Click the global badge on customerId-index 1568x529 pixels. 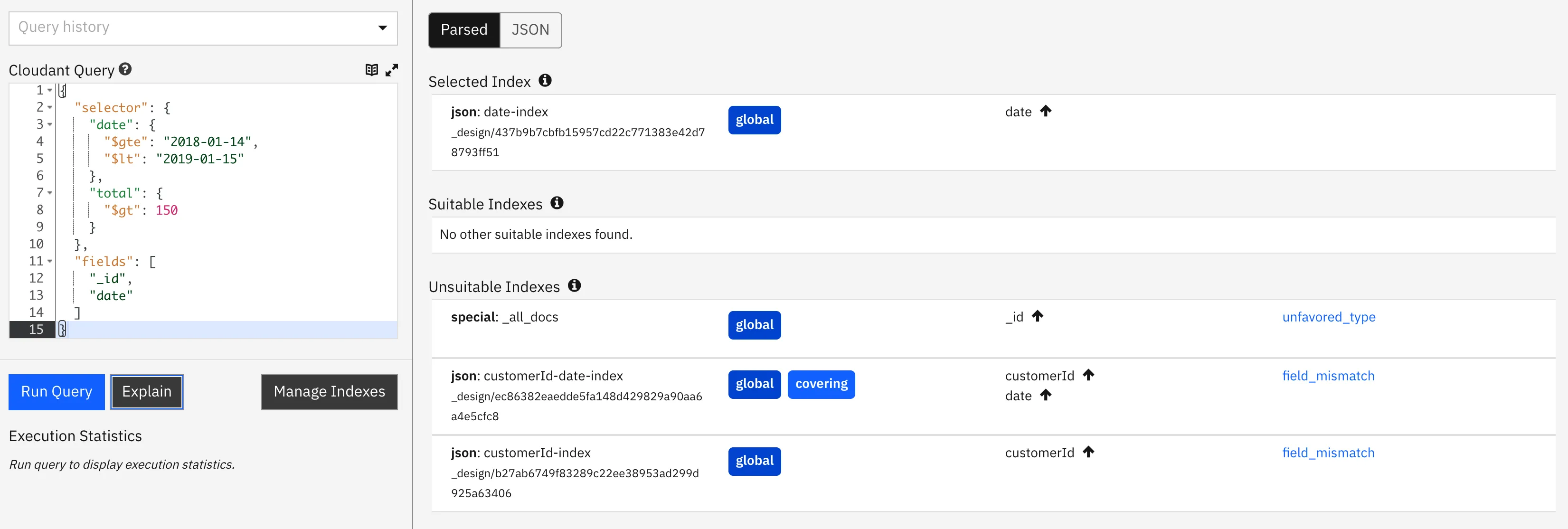(x=754, y=461)
